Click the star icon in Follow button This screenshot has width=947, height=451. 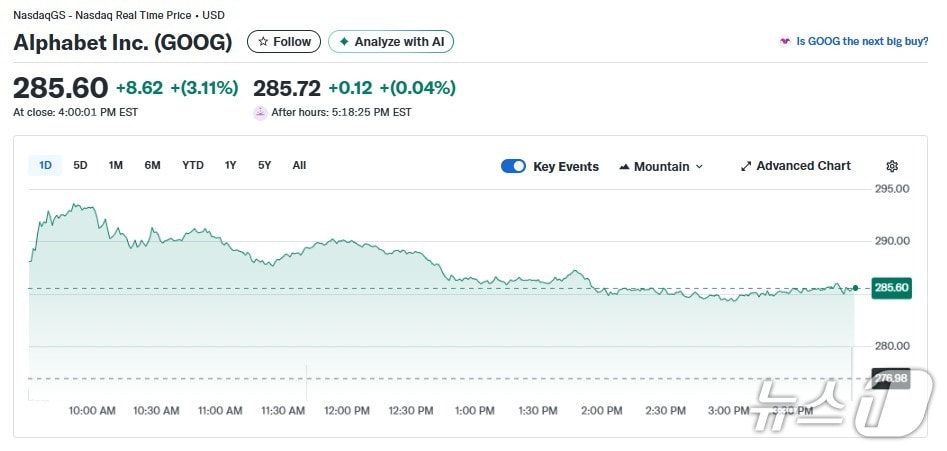(x=263, y=42)
